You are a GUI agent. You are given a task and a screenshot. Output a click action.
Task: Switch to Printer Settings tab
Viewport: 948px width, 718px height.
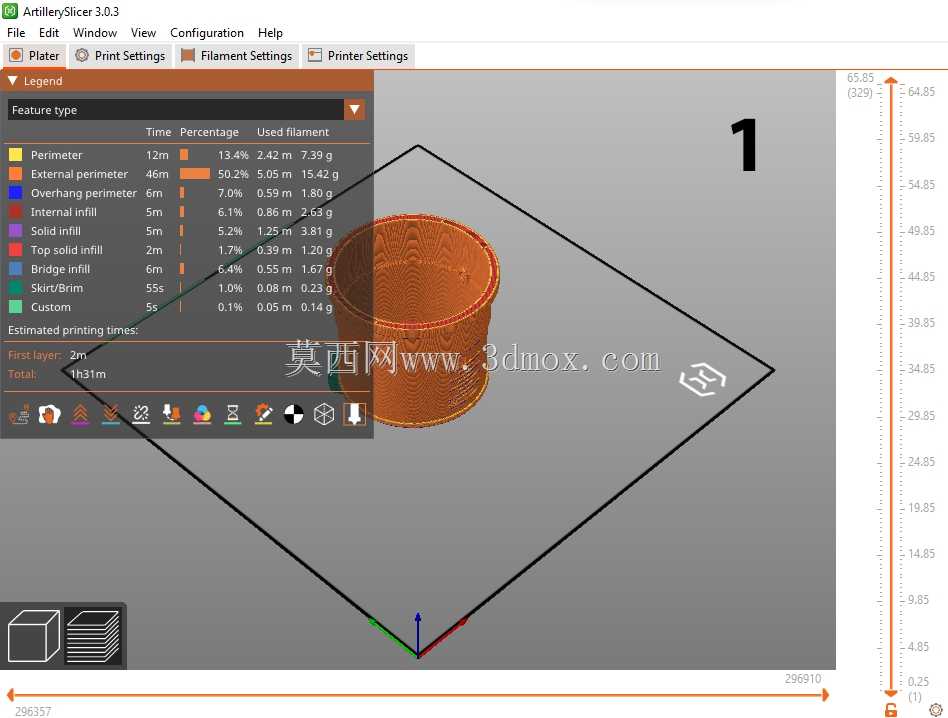point(359,56)
